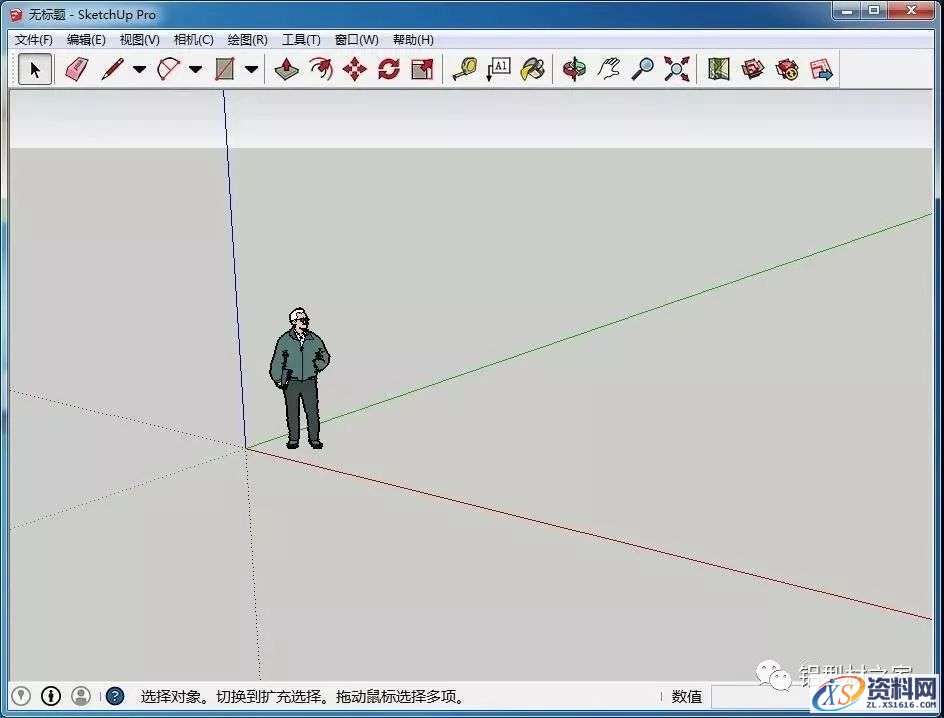Select the Push/Pull tool
944x718 pixels.
pos(286,69)
